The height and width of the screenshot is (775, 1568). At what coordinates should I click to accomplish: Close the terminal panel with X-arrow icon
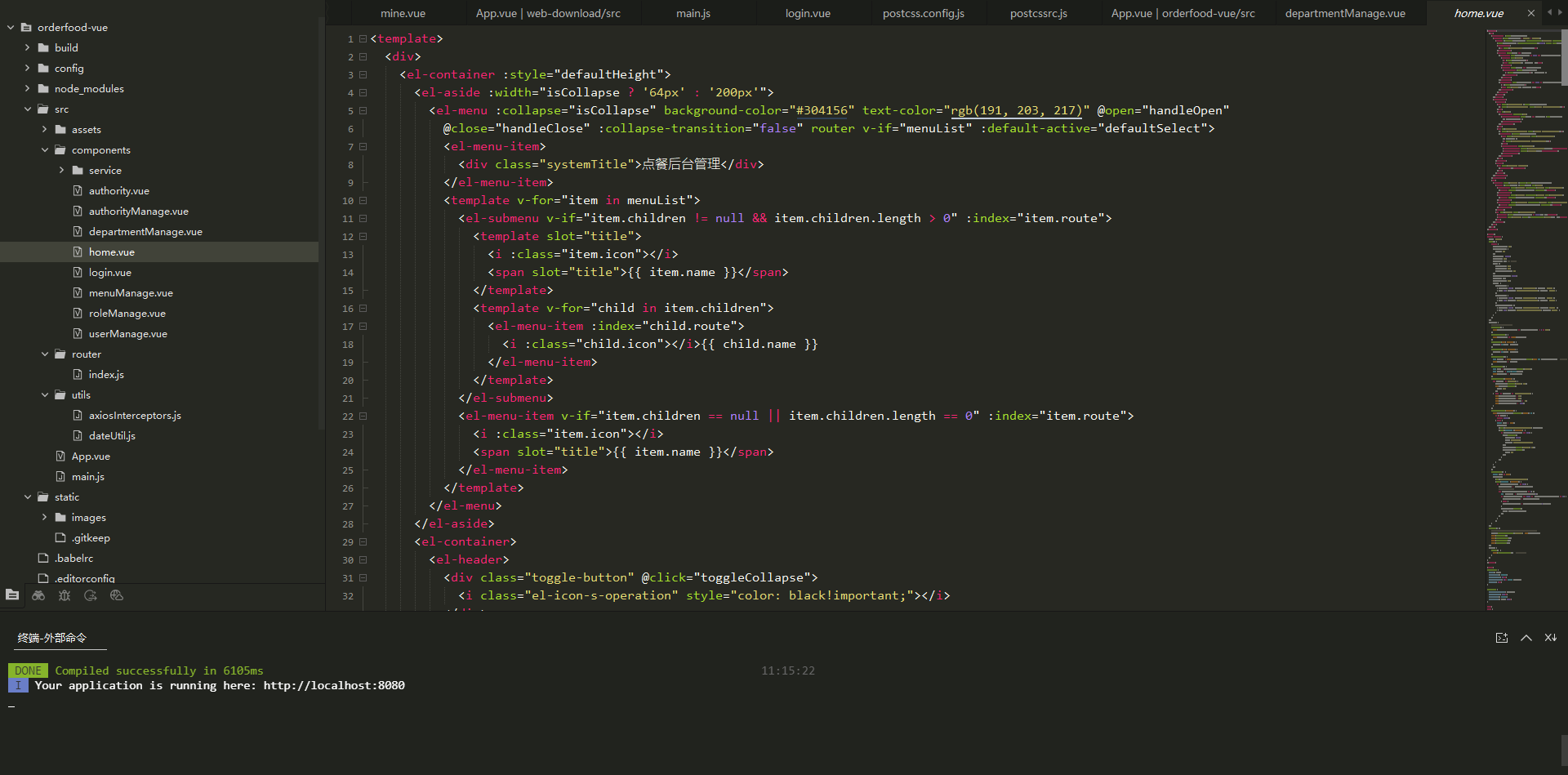tap(1551, 638)
